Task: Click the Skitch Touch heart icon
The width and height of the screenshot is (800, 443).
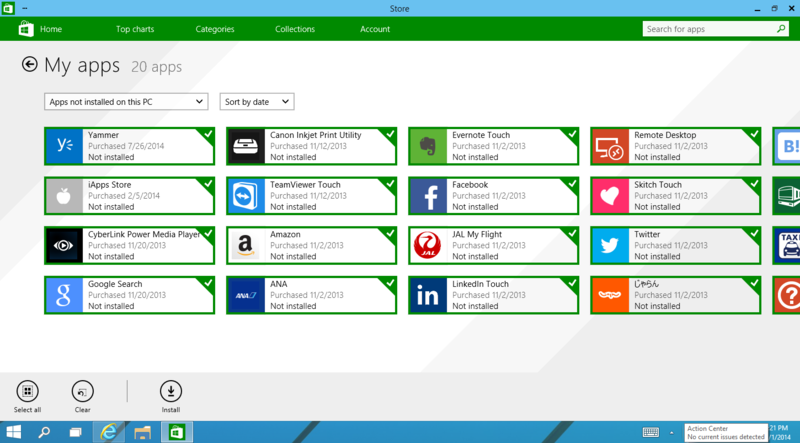Action: point(610,196)
